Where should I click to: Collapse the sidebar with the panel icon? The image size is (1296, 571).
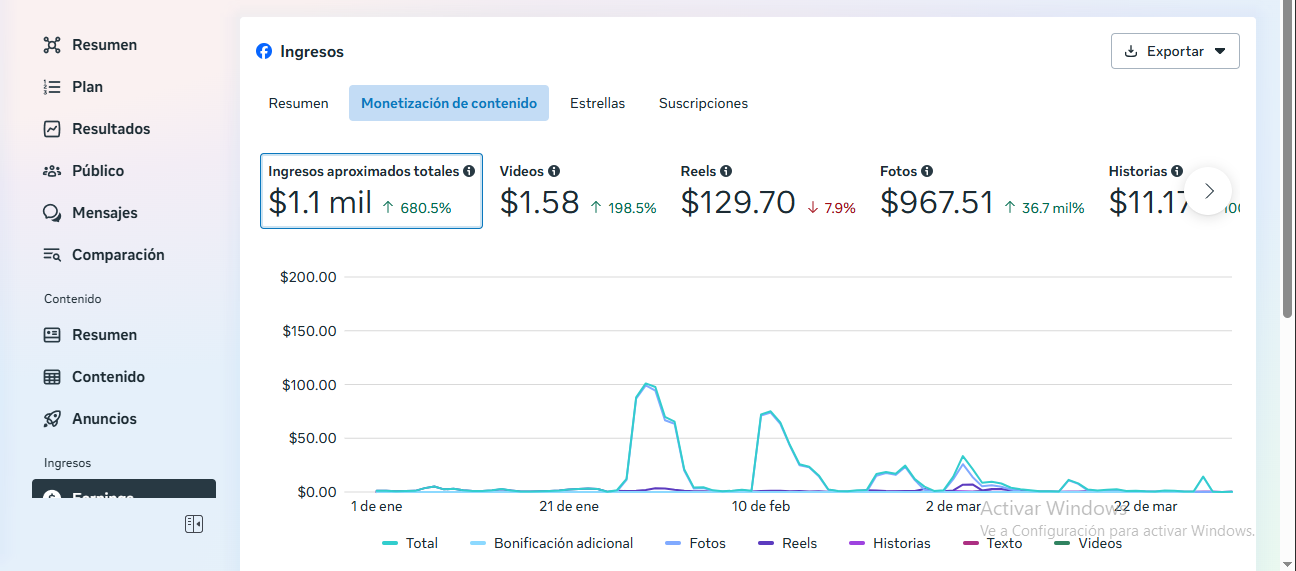pyautogui.click(x=194, y=524)
